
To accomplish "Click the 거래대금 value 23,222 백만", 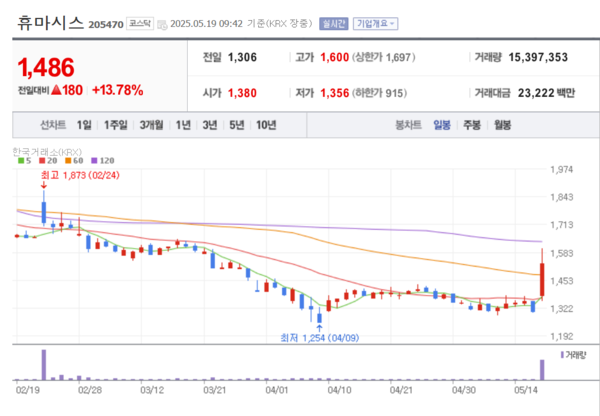I will (546, 93).
